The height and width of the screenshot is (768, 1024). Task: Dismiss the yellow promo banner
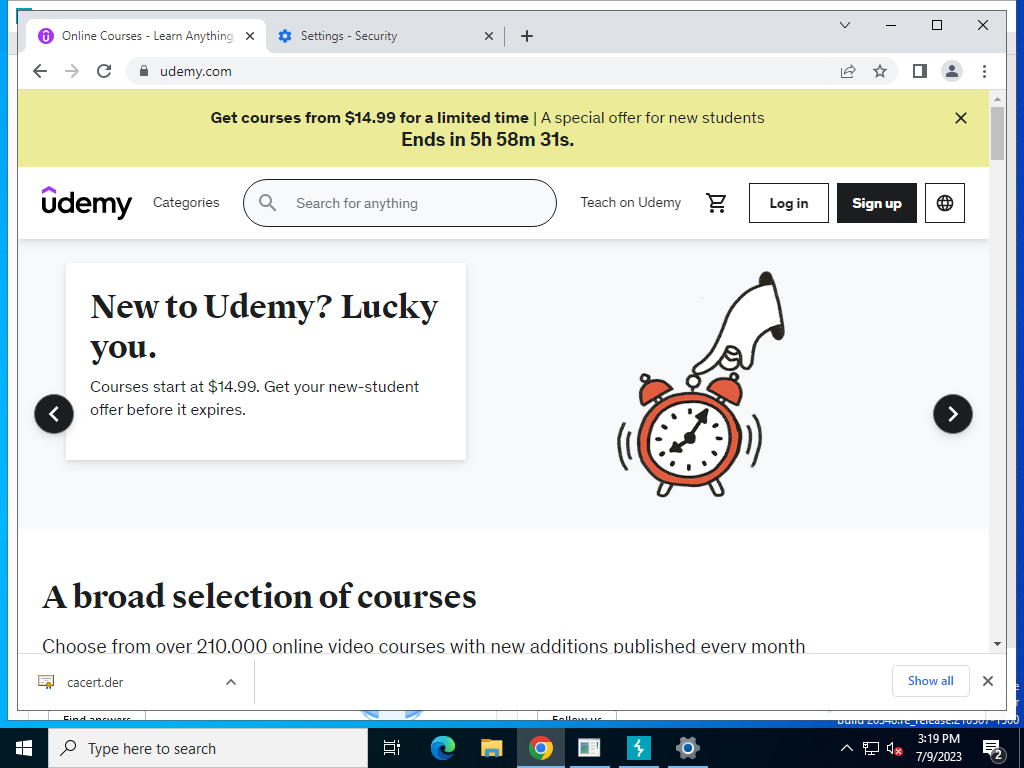pos(960,118)
